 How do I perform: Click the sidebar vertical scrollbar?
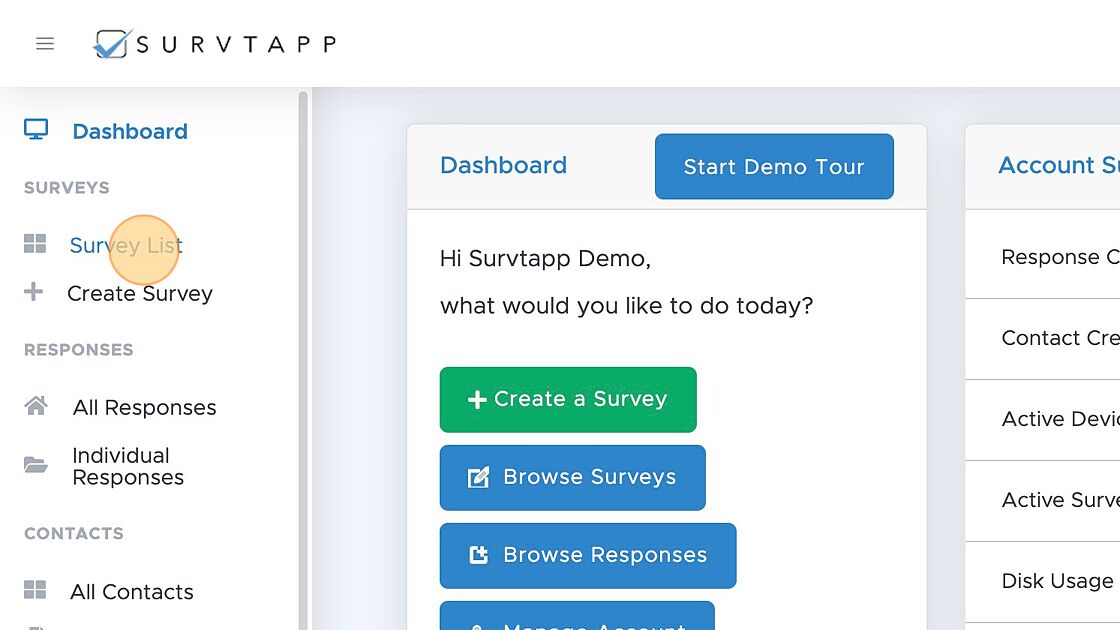click(x=303, y=360)
